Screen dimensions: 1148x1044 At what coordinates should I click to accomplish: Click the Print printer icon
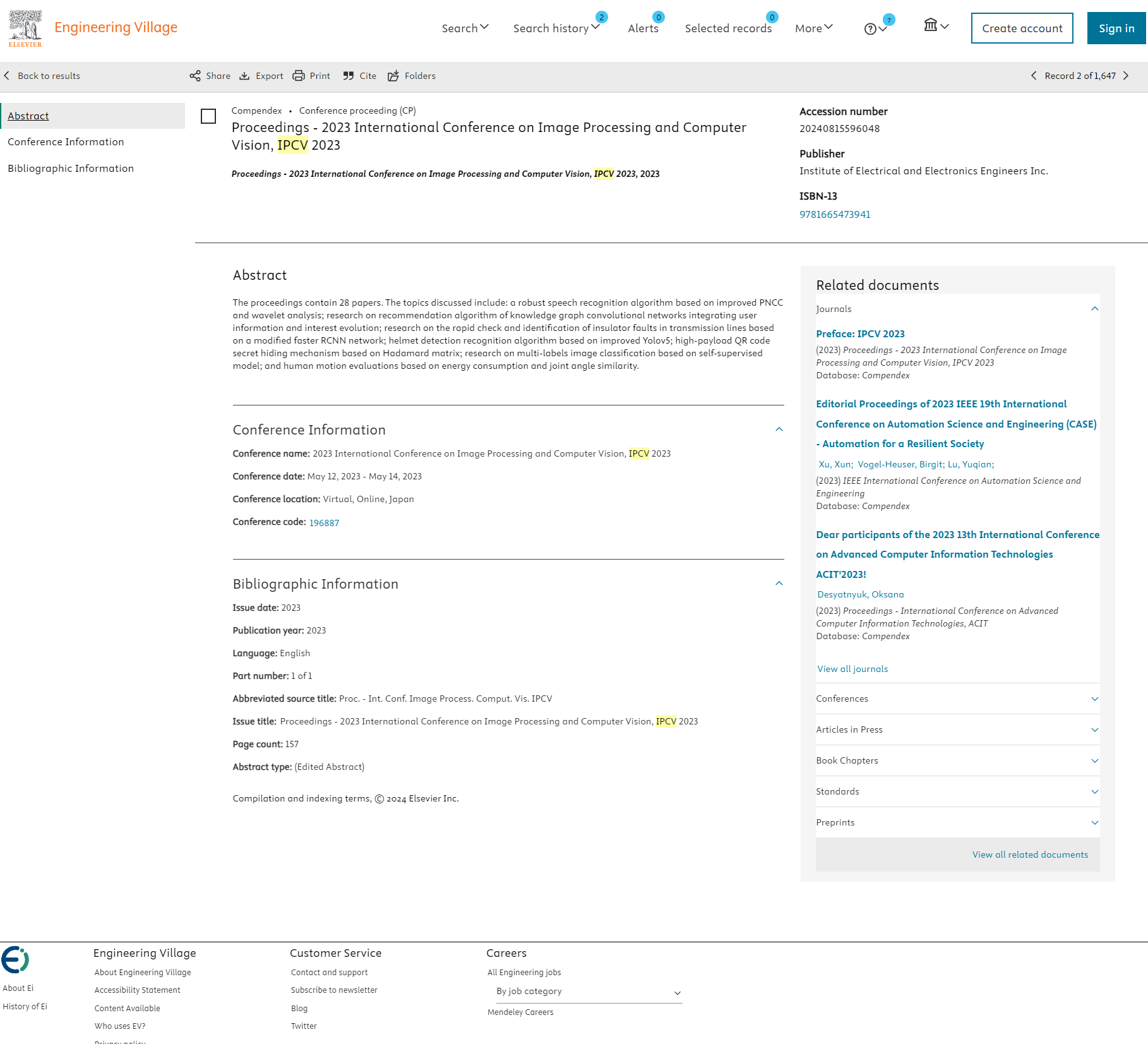[x=299, y=76]
